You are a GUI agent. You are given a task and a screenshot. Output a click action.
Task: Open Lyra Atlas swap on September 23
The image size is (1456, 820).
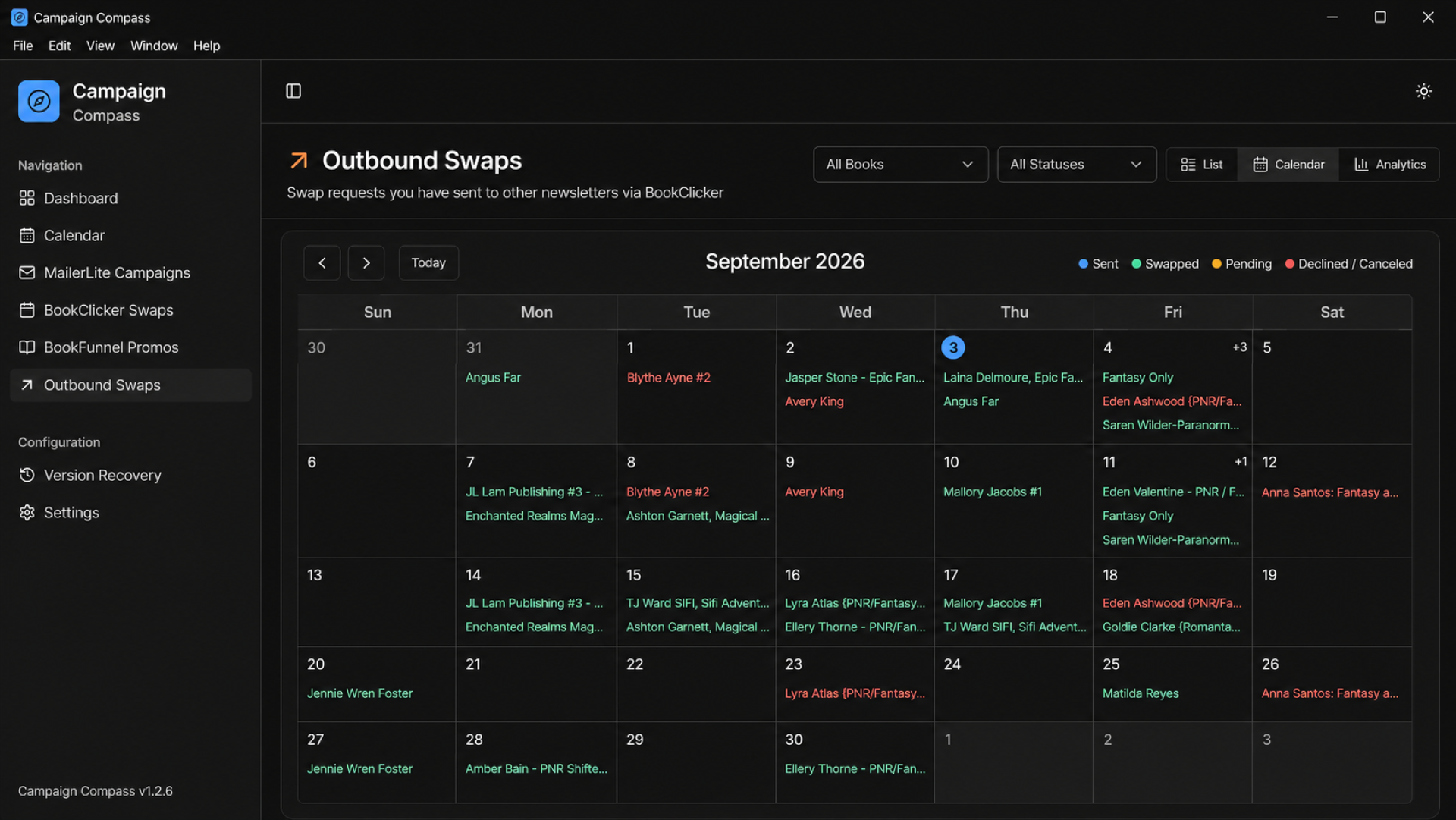[x=855, y=693]
